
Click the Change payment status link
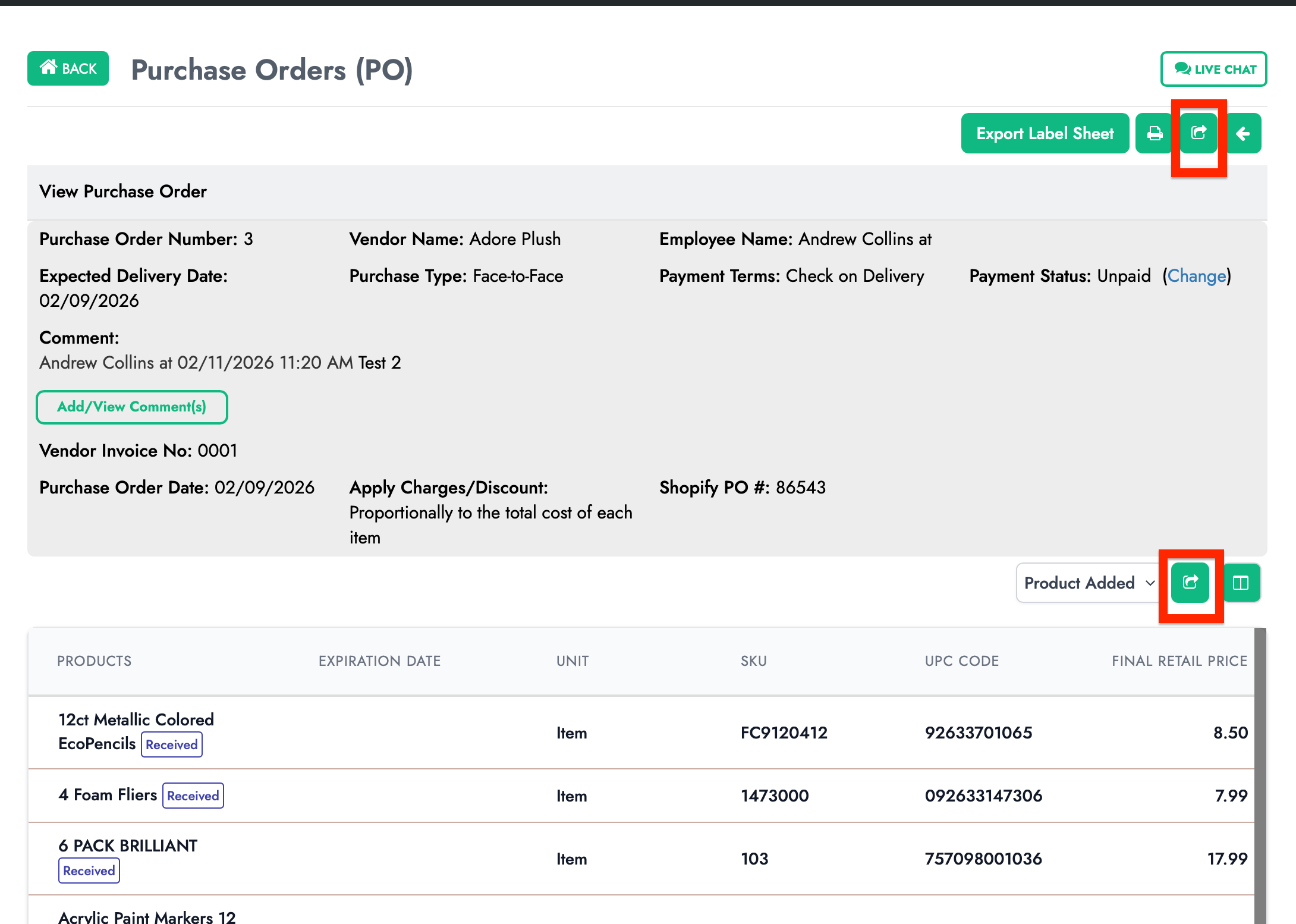[1196, 276]
